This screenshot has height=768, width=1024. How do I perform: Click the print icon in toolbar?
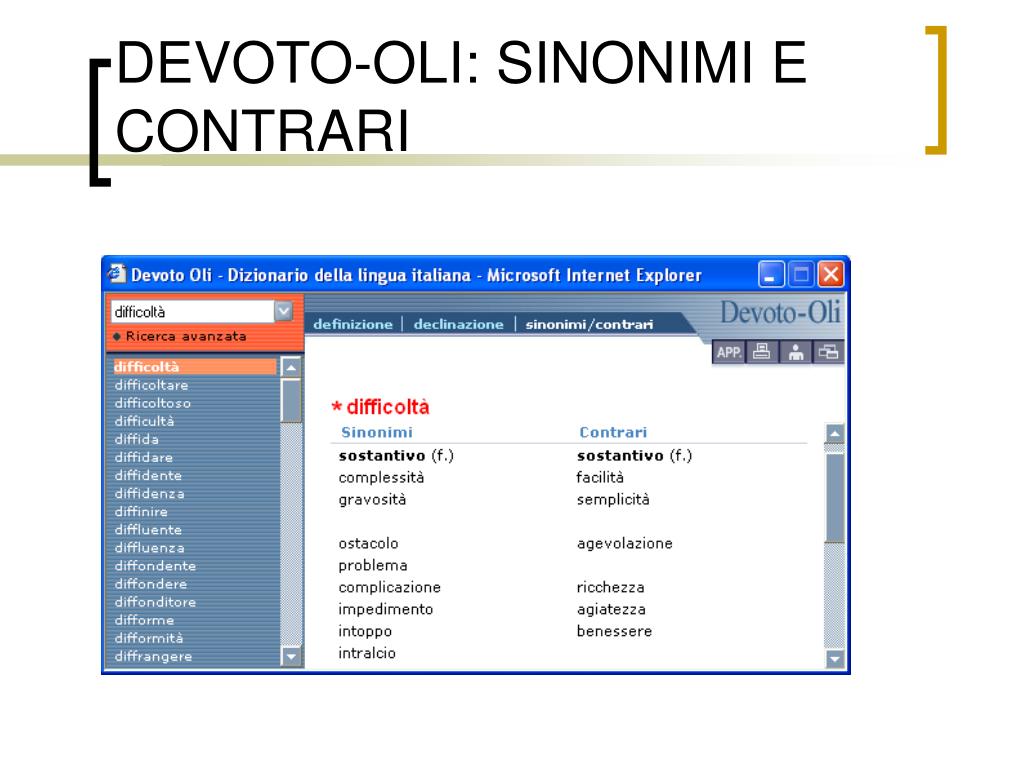(x=761, y=353)
